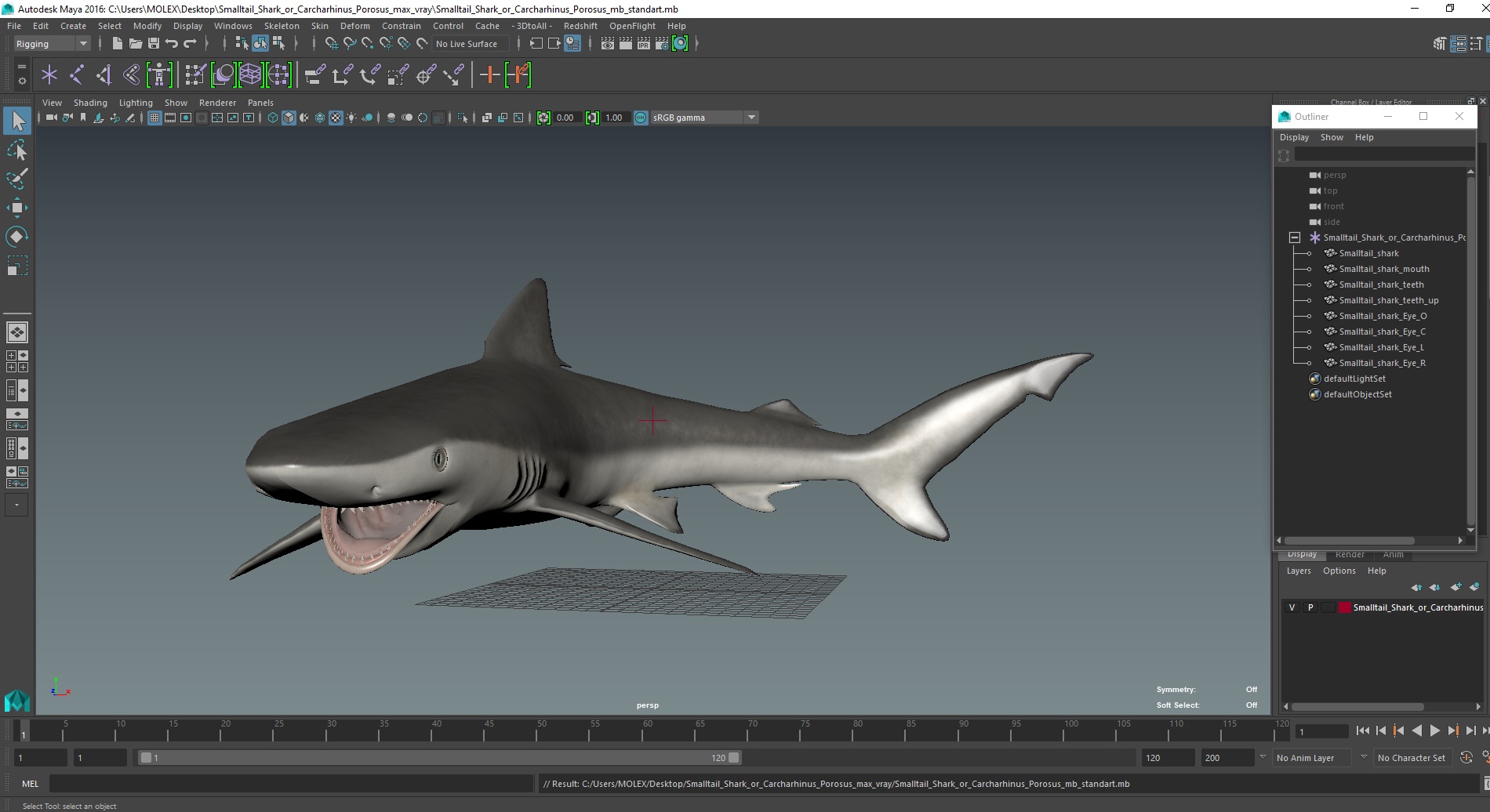Toggle P playback box of Smalltail_Shark layer

1310,607
